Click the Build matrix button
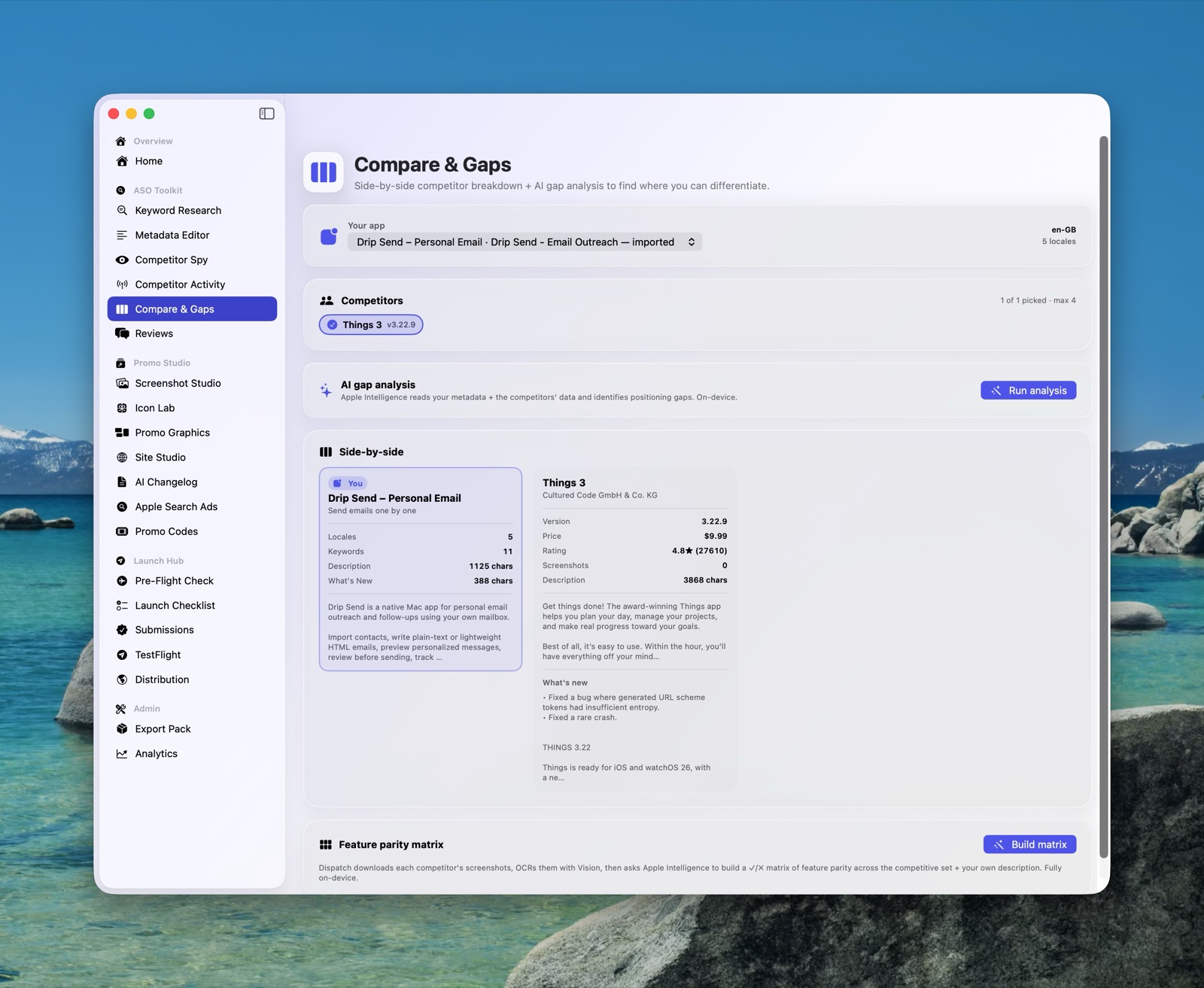Screen dimensions: 1204x988 point(1029,844)
